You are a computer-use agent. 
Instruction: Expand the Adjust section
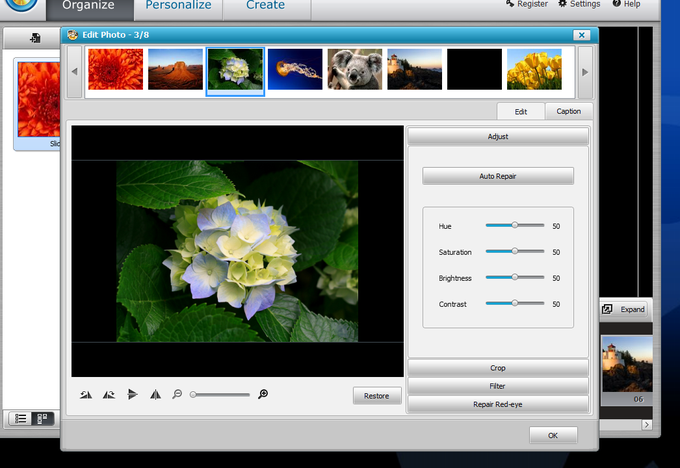pos(498,136)
